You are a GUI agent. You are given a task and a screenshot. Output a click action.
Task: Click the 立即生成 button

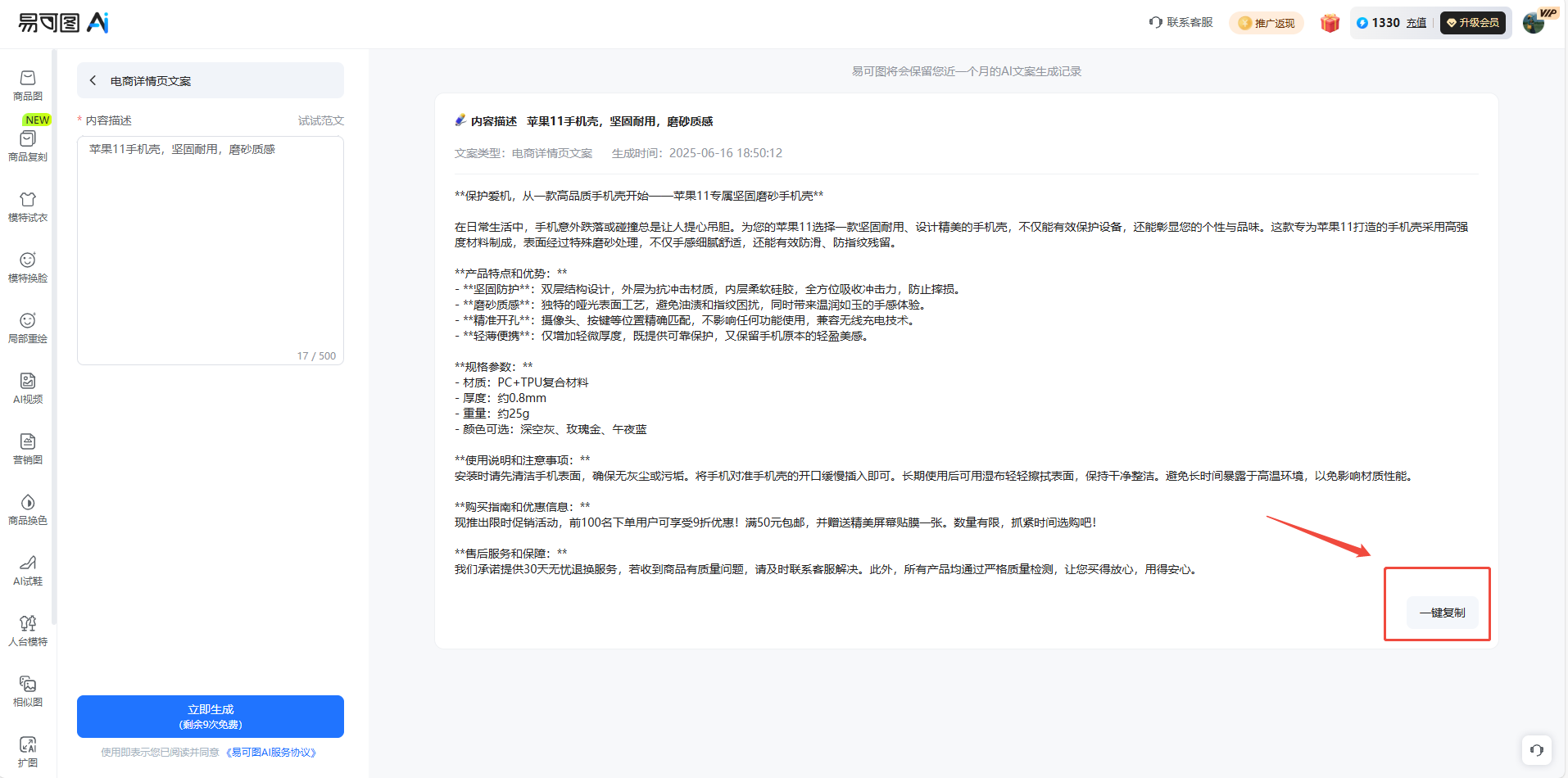coord(211,717)
